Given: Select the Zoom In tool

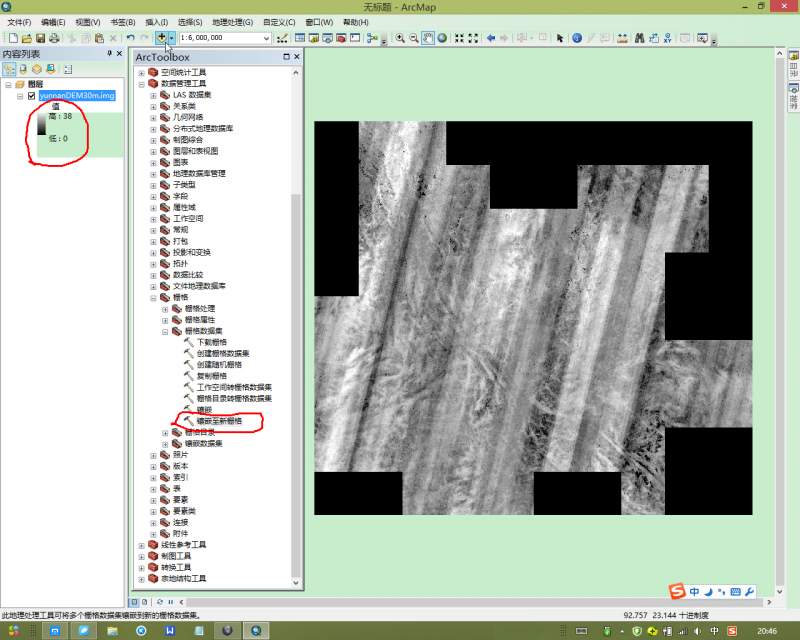Looking at the screenshot, I should (x=400, y=38).
